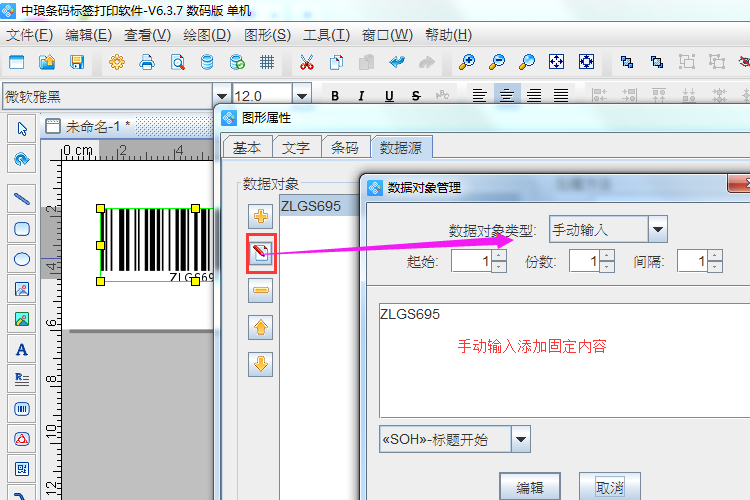Select the barcode drawing tool
Viewport: 750px width, 500px height.
pyautogui.click(x=21, y=409)
